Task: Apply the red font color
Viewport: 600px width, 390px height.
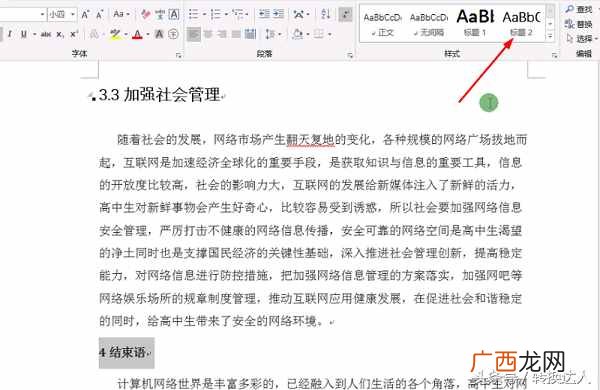Action: pos(137,35)
